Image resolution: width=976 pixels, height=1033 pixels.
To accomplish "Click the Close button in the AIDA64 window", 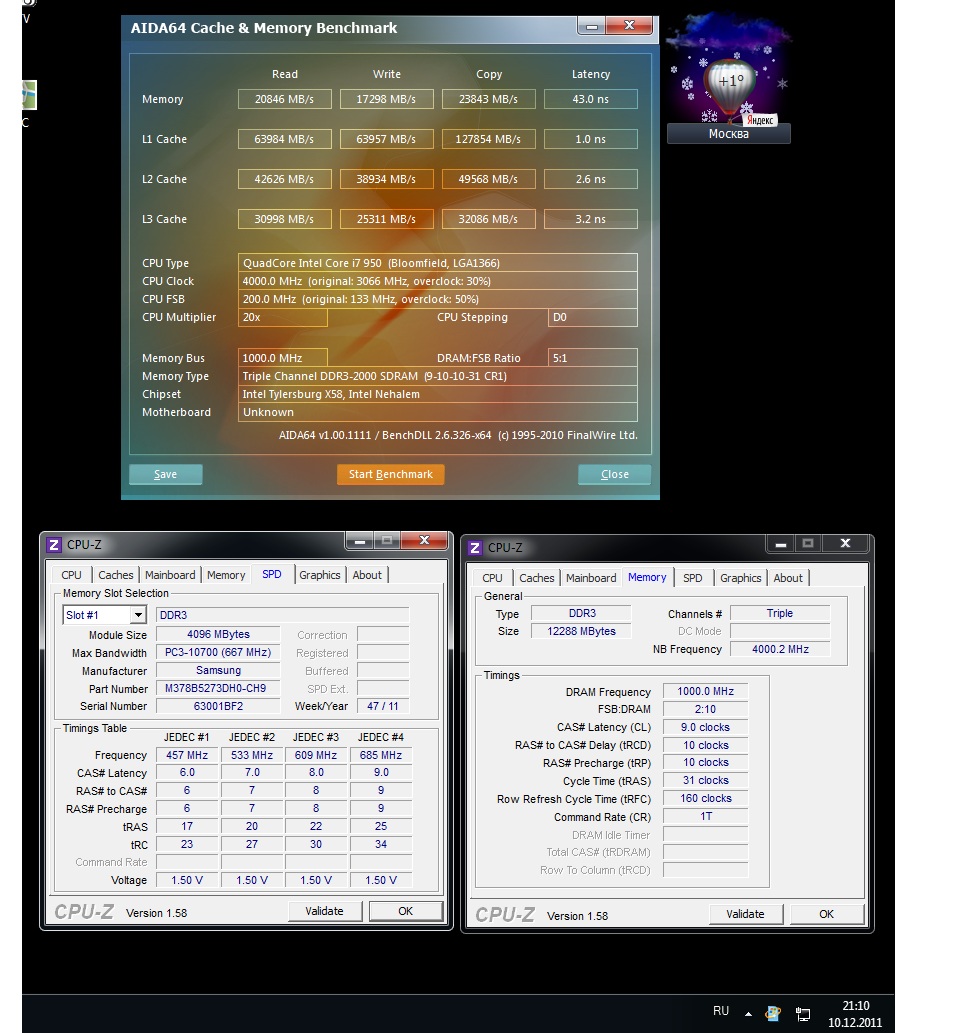I will pyautogui.click(x=615, y=474).
